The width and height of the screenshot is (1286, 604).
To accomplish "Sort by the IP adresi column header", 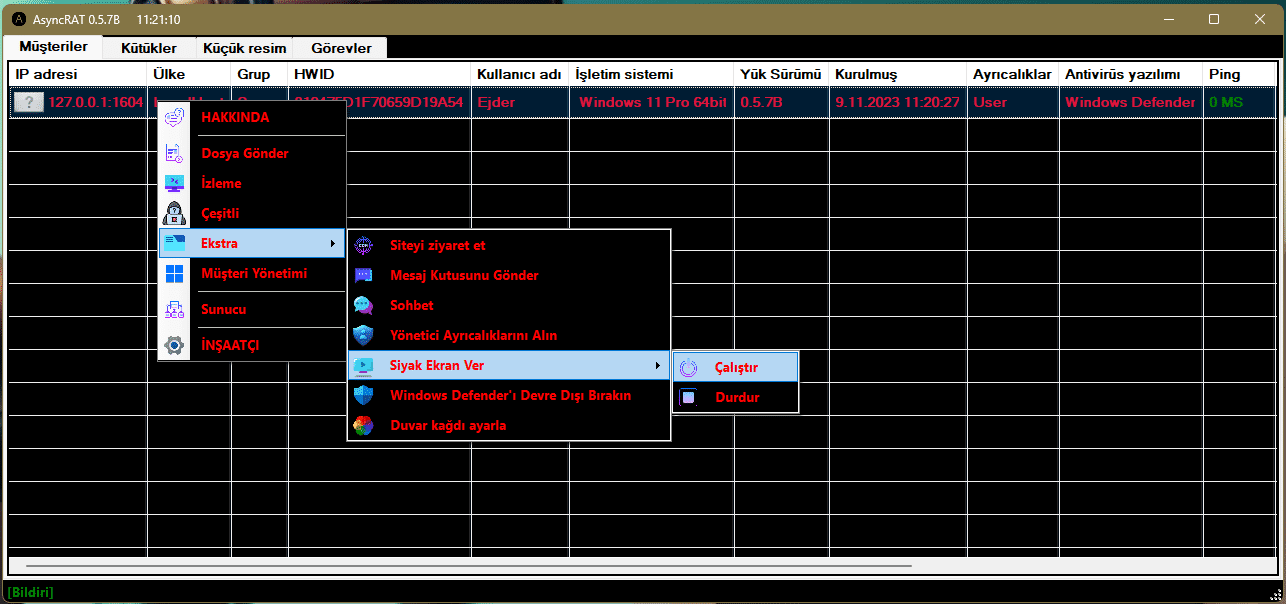I will coord(78,74).
